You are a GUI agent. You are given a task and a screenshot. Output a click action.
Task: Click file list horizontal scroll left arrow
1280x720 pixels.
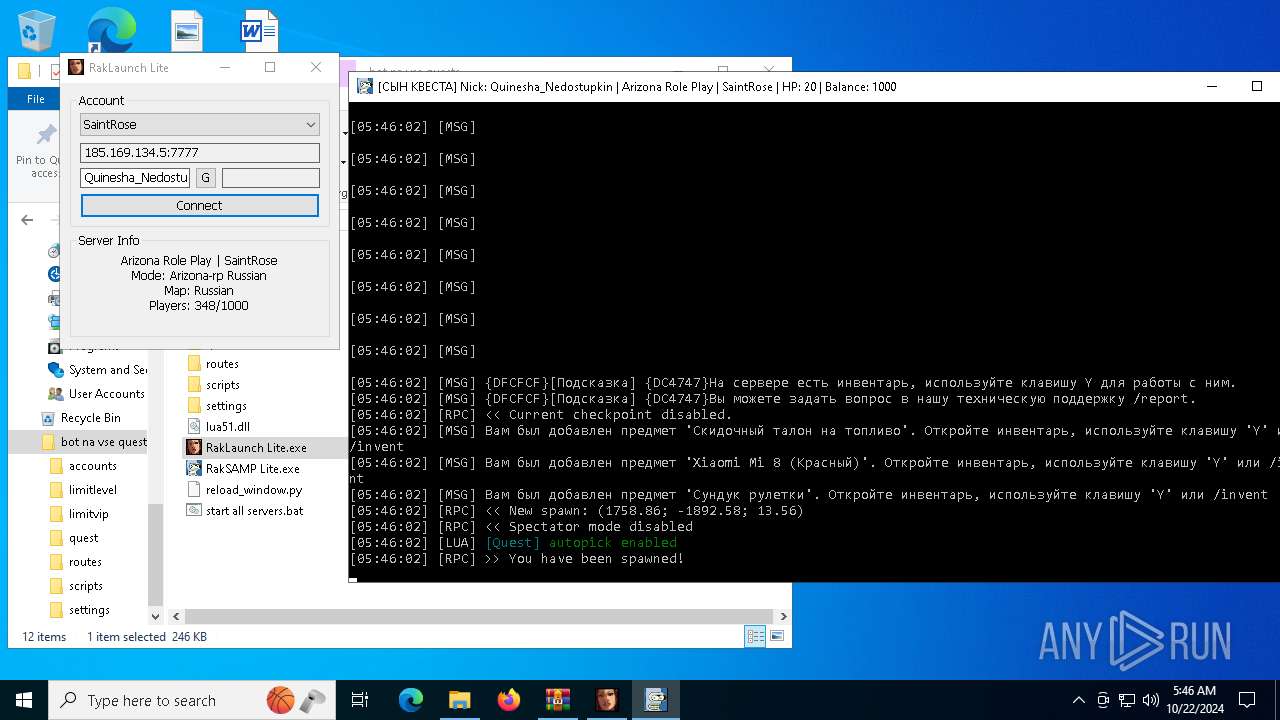click(175, 617)
